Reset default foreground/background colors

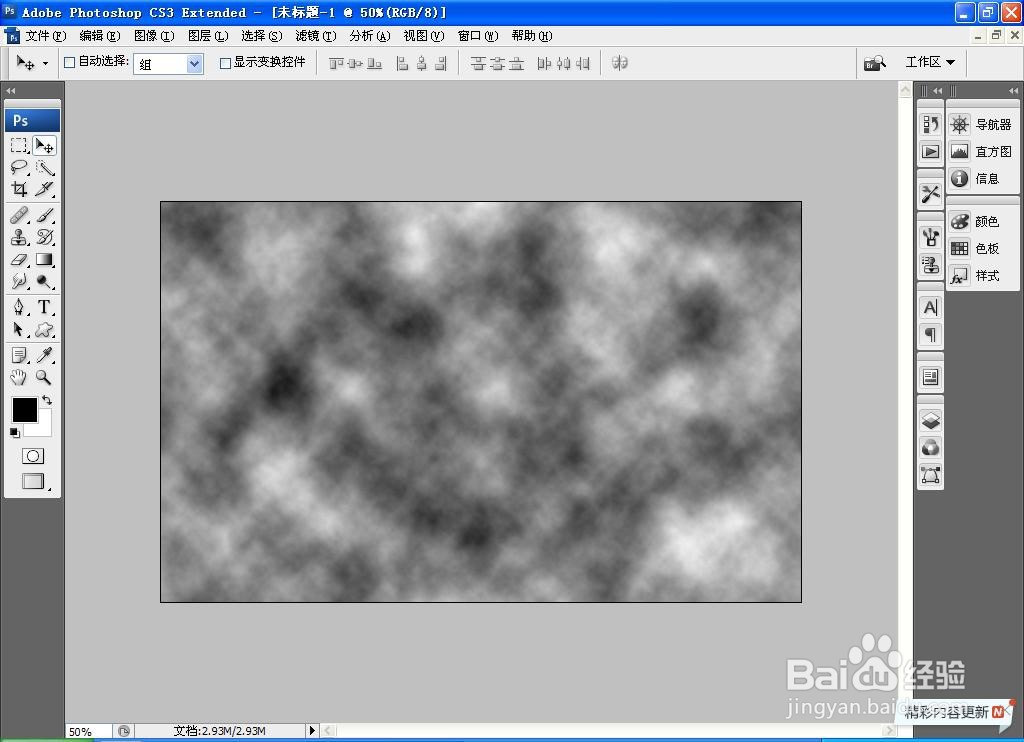pyautogui.click(x=14, y=432)
